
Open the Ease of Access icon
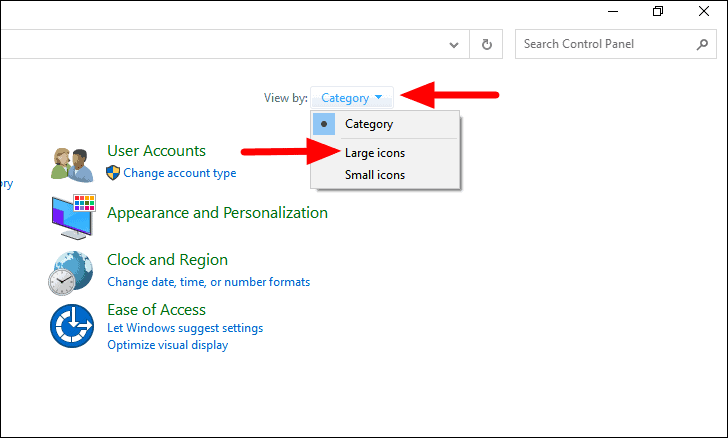[x=72, y=326]
